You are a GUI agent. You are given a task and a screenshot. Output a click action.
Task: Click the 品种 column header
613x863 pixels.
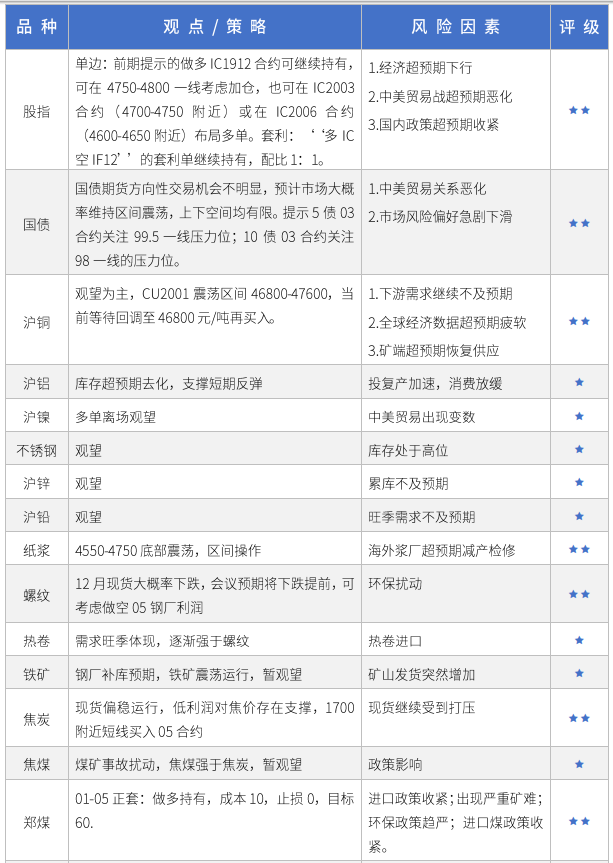(37, 27)
